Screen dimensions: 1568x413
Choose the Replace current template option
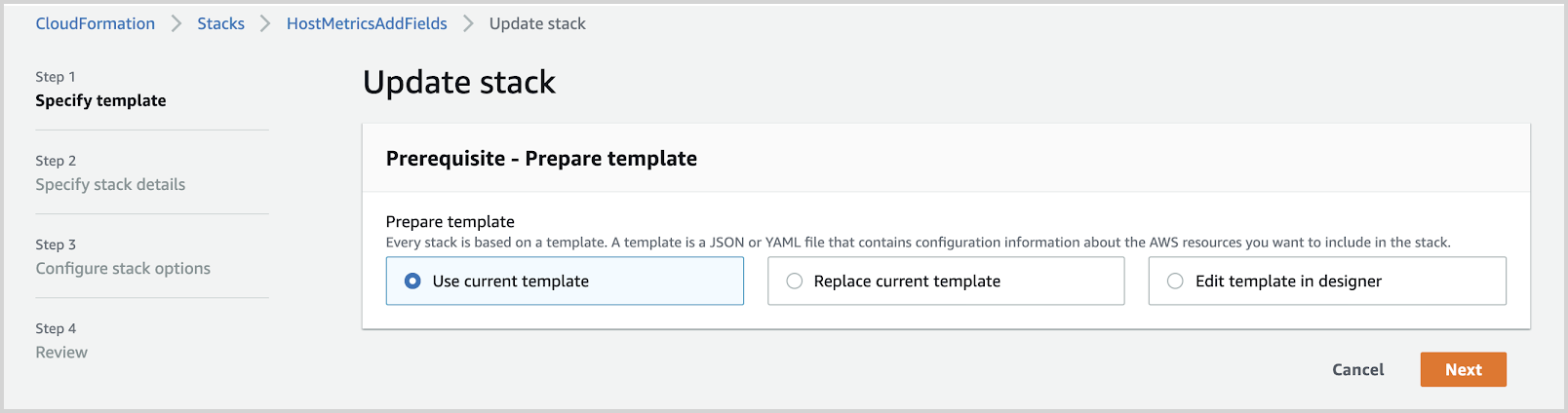point(795,282)
